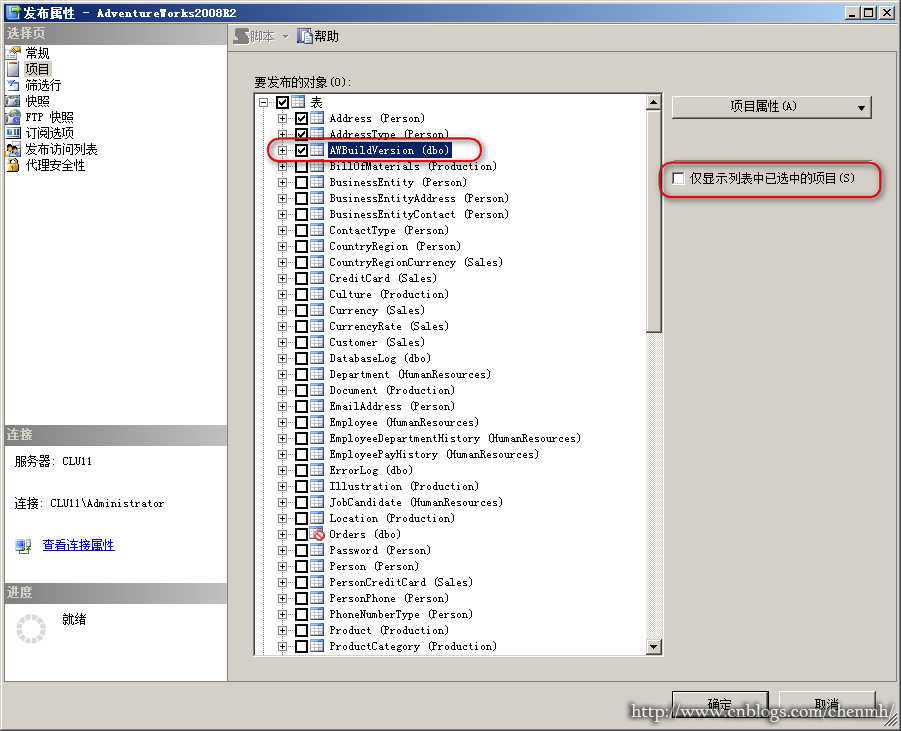Select the 常规 page
The height and width of the screenshot is (731, 901).
(37, 53)
